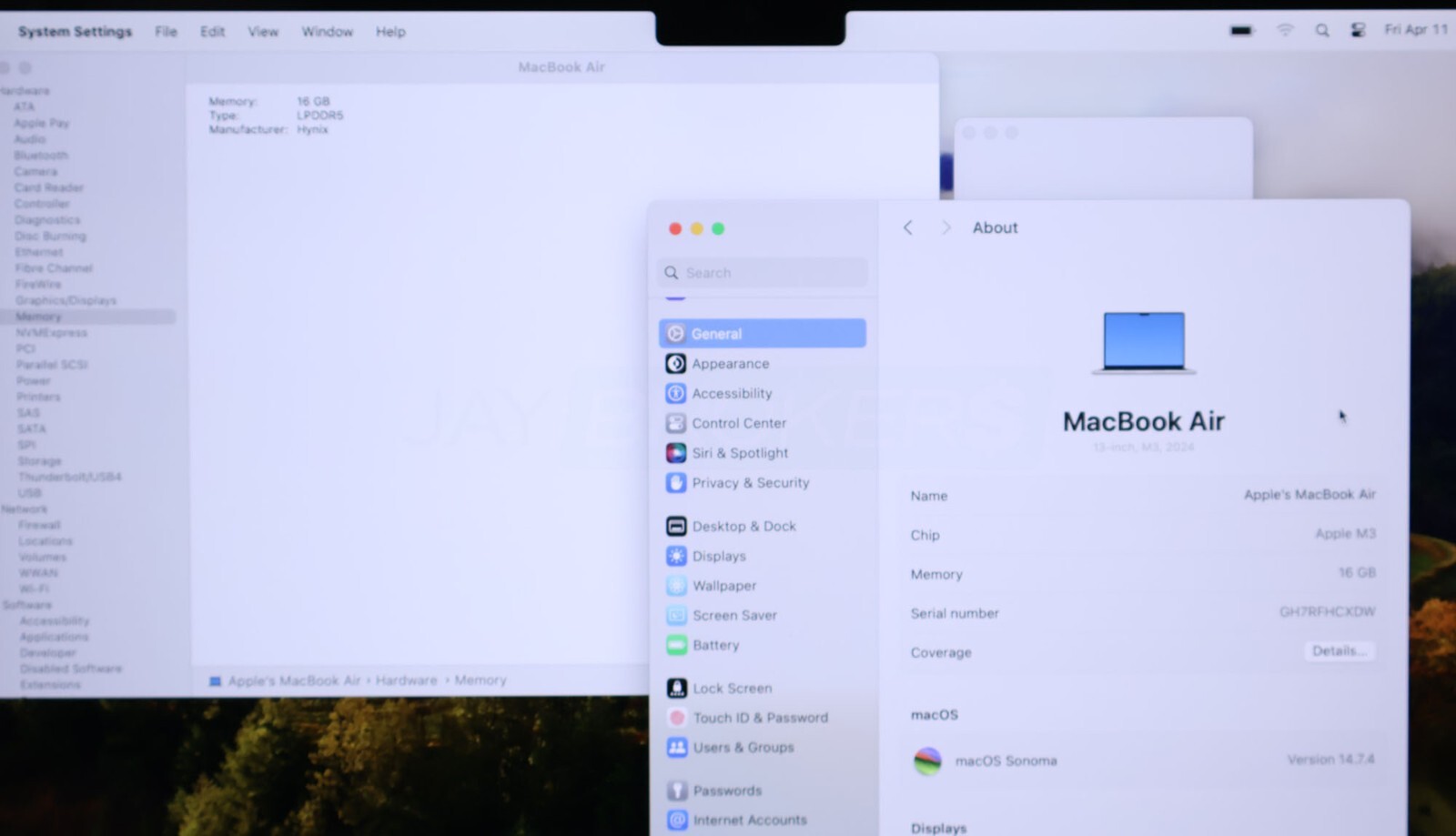The height and width of the screenshot is (836, 1456).
Task: Select General in System Settings sidebar
Action: (x=762, y=334)
